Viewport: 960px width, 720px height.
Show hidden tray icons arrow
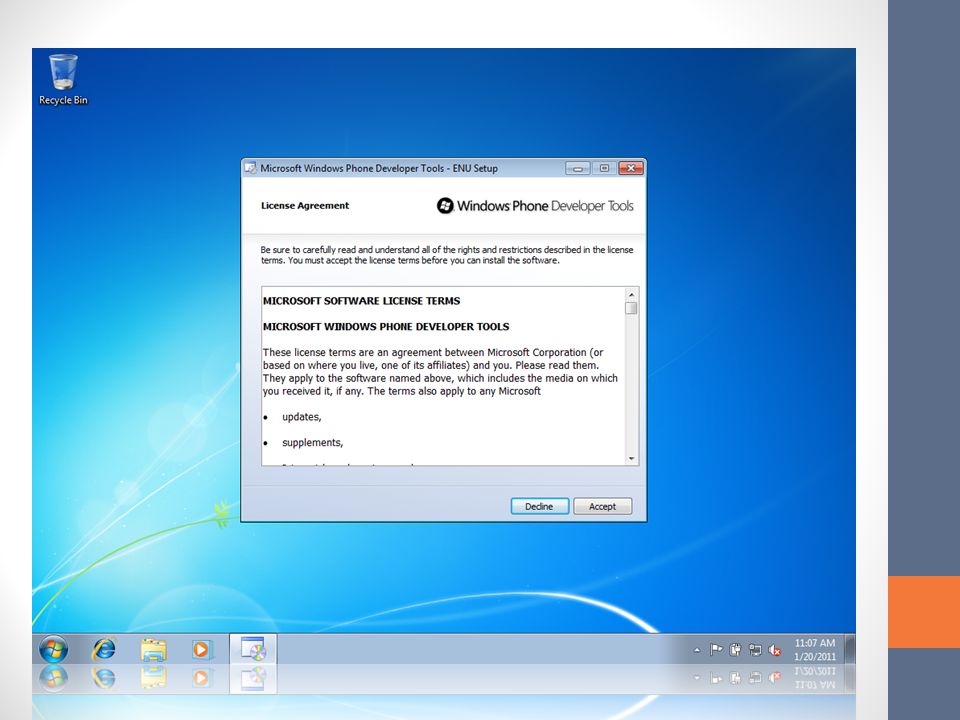click(697, 650)
